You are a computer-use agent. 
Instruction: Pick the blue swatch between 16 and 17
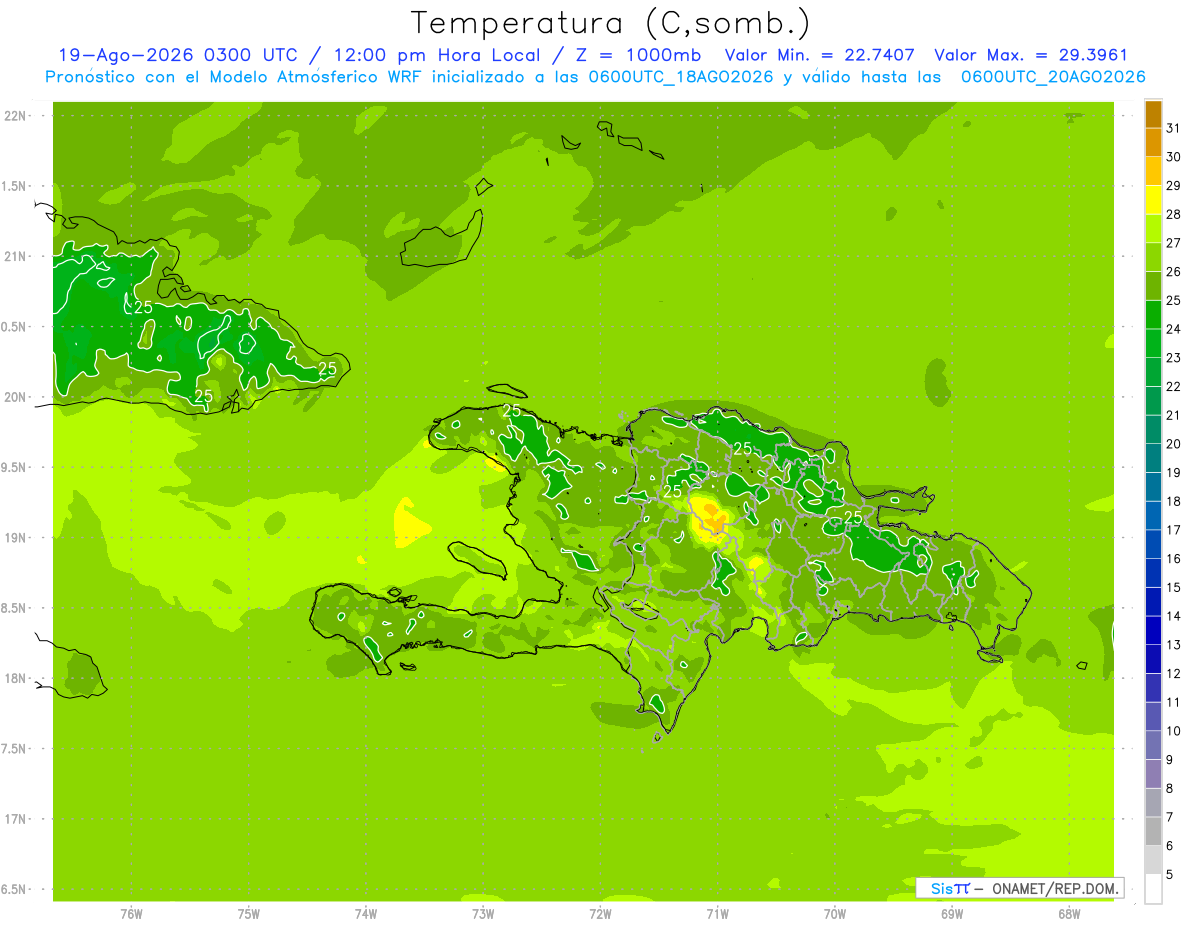(x=1153, y=545)
